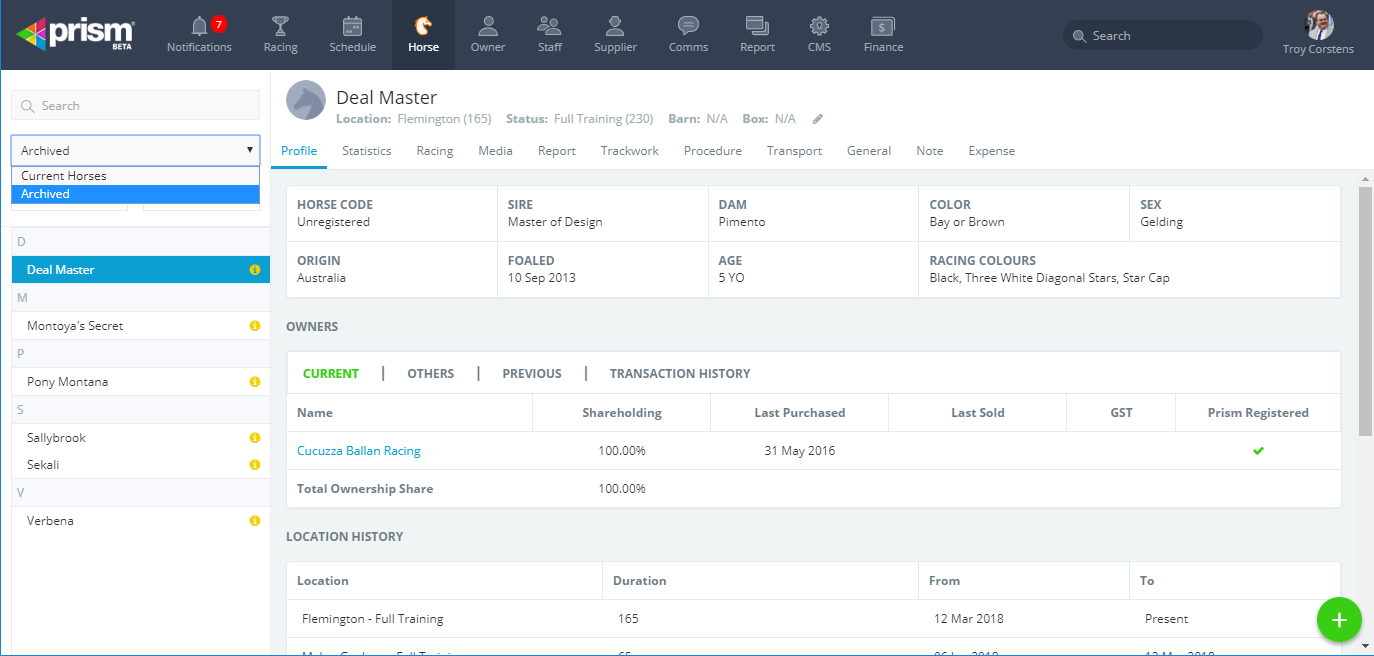Open the Racing trophy section
1374x656 pixels.
coord(280,35)
